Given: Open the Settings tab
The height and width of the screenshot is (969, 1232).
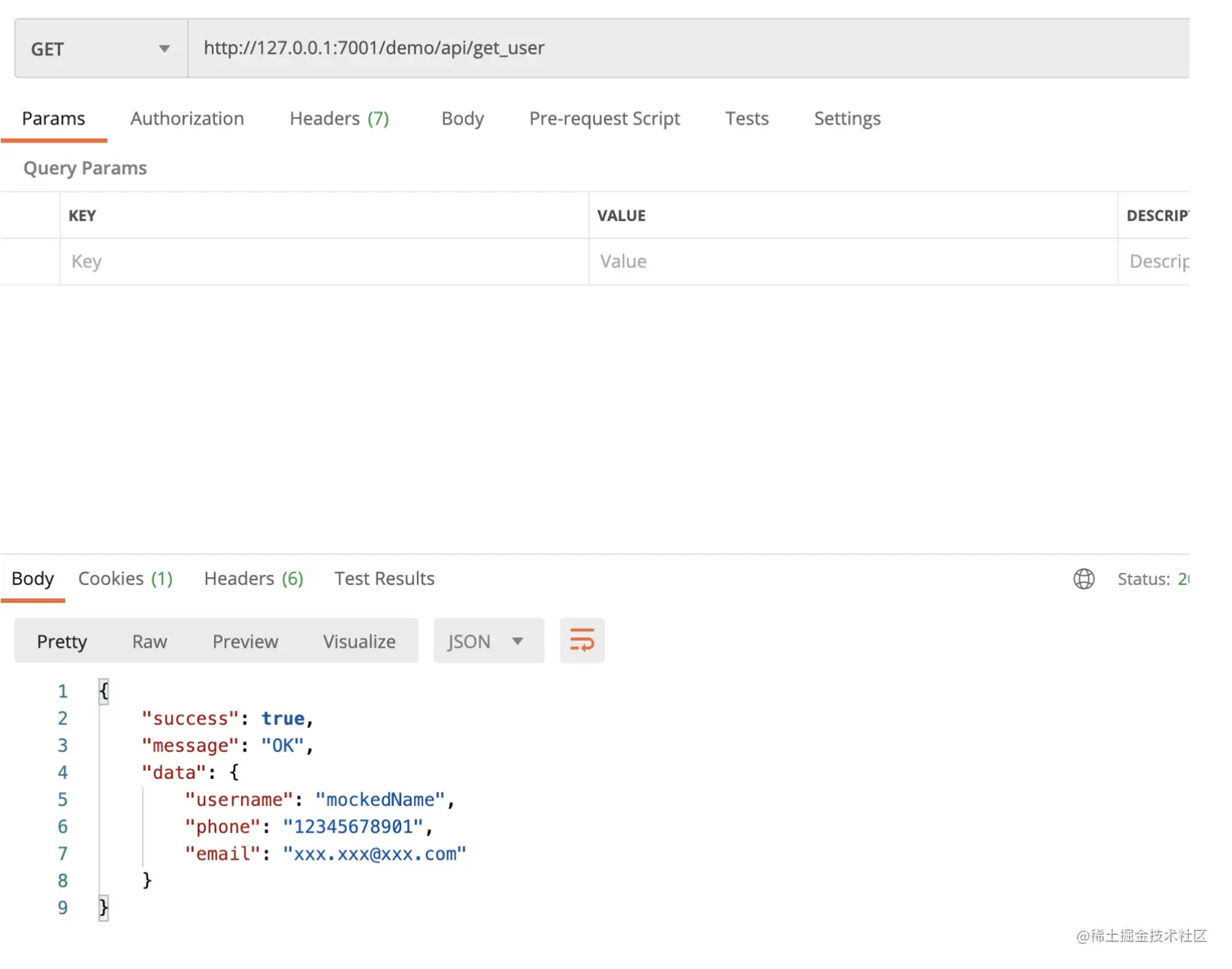Looking at the screenshot, I should (847, 119).
